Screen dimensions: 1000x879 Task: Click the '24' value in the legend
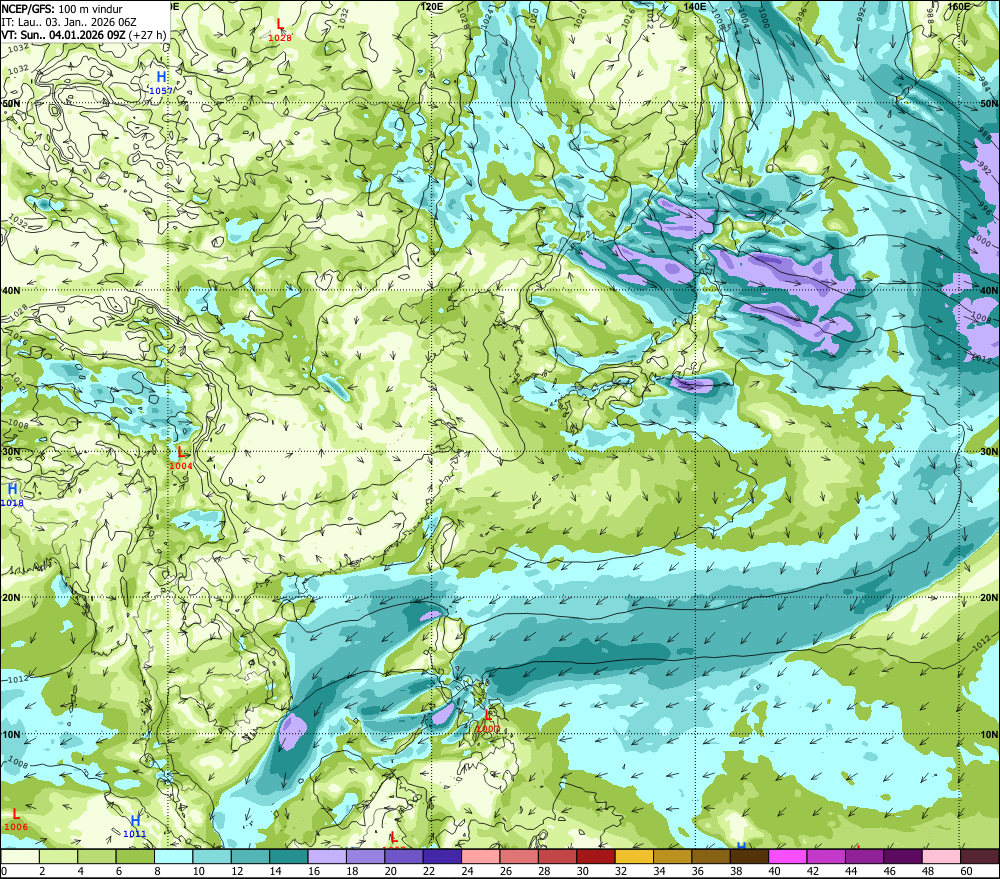[x=467, y=871]
